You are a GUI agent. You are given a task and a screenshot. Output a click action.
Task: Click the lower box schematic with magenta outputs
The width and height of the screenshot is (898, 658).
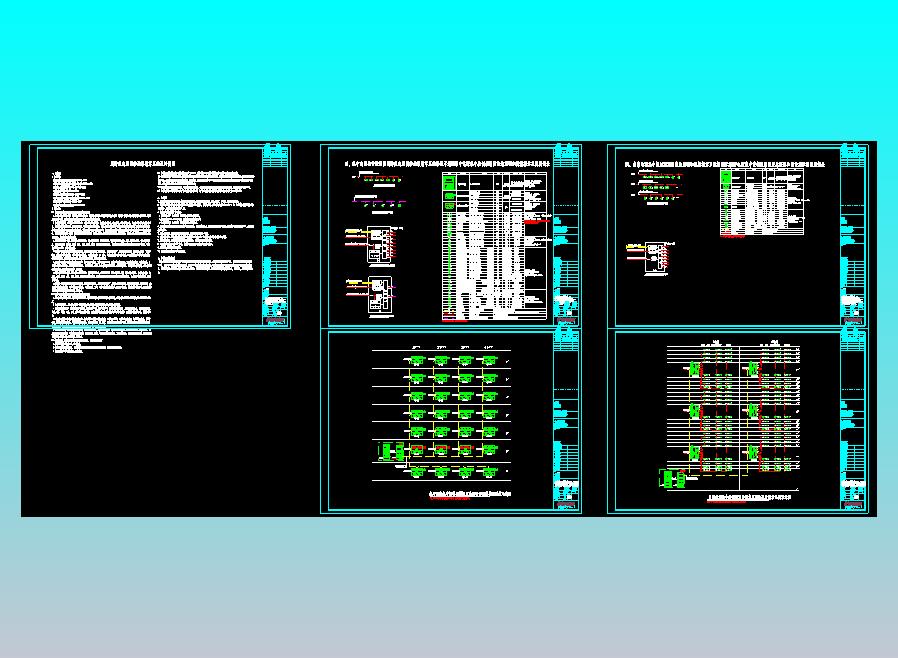(x=371, y=296)
